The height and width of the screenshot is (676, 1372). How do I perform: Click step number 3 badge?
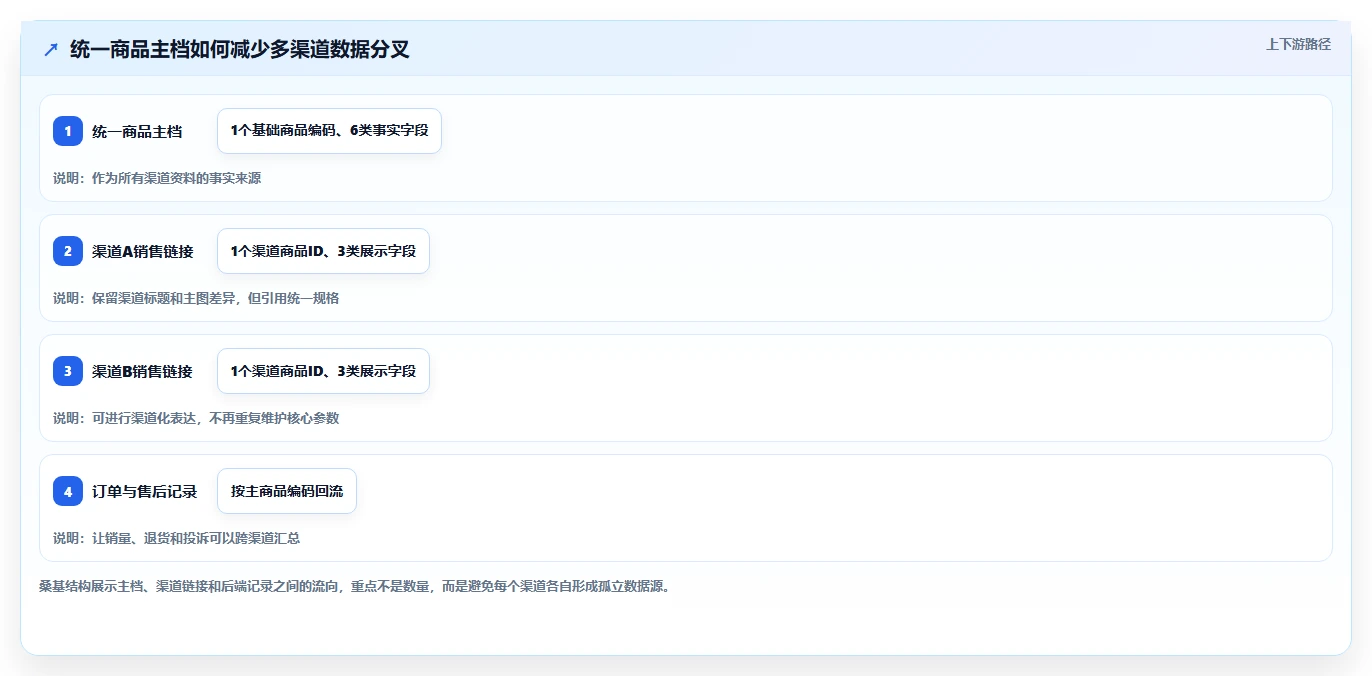pos(68,371)
